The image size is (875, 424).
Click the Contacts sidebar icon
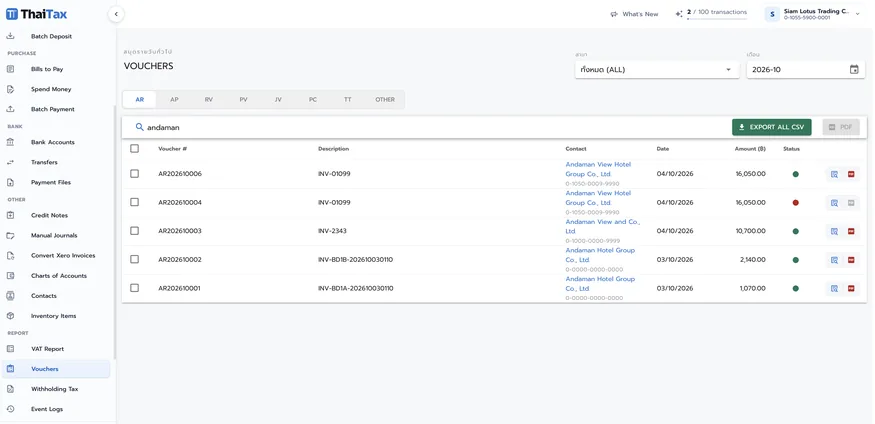click(x=10, y=296)
